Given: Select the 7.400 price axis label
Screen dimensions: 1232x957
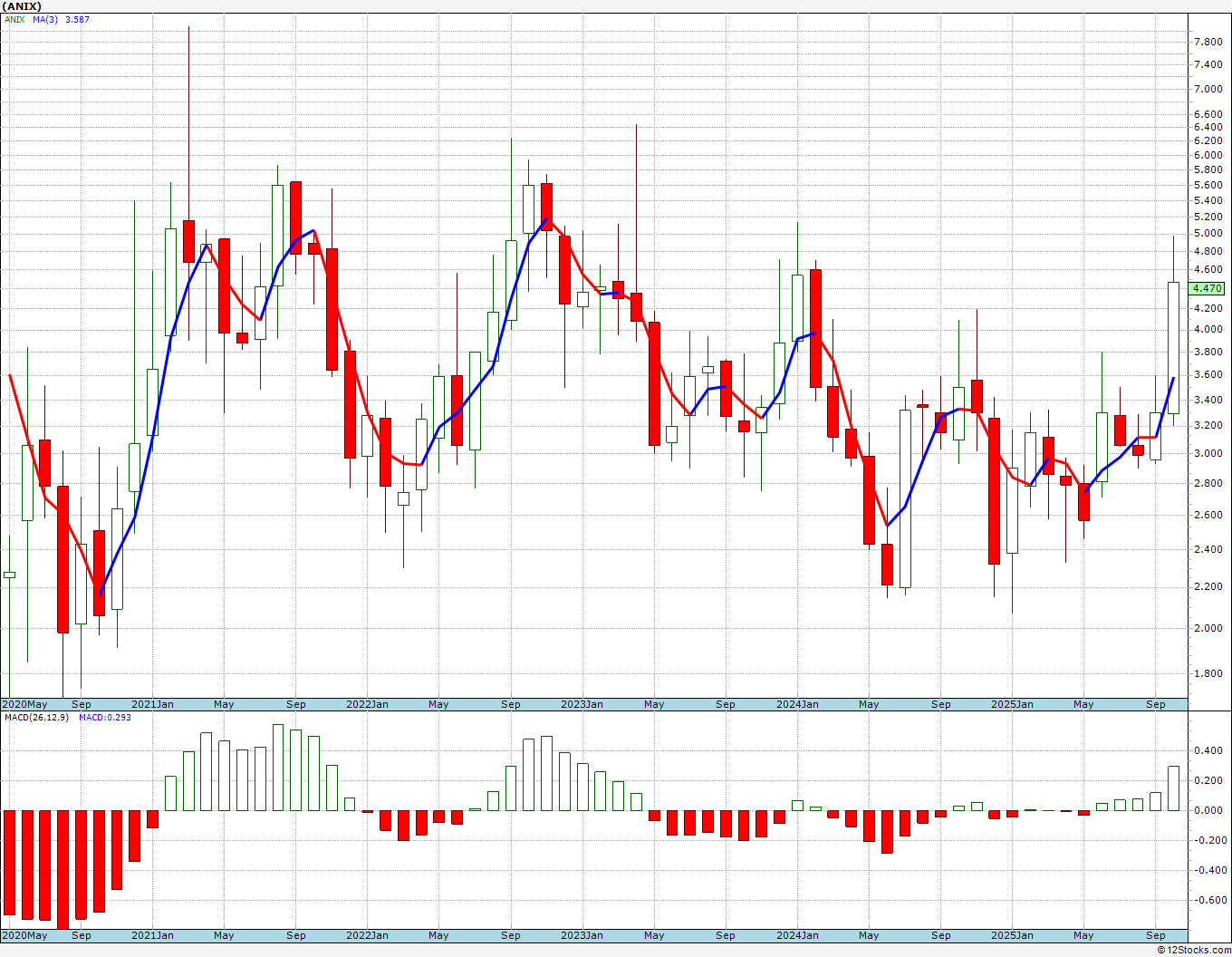Looking at the screenshot, I should pyautogui.click(x=1208, y=64).
